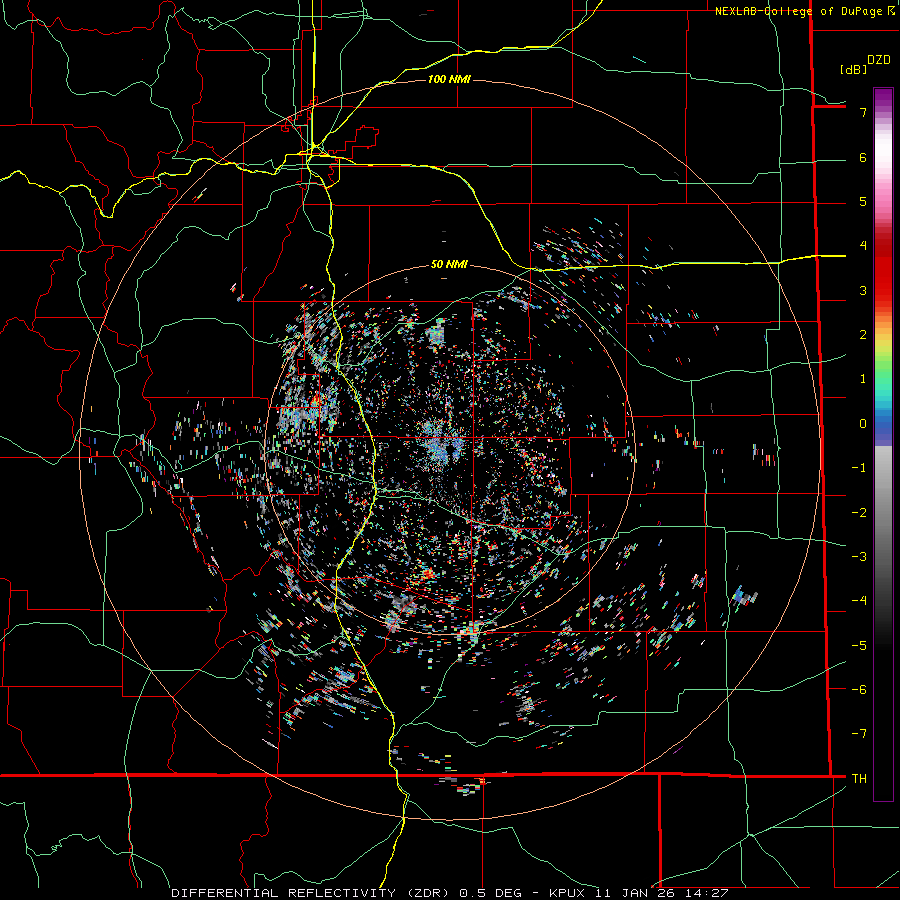Image resolution: width=900 pixels, height=900 pixels.
Task: Click the [dB] unit label
Action: click(x=853, y=69)
